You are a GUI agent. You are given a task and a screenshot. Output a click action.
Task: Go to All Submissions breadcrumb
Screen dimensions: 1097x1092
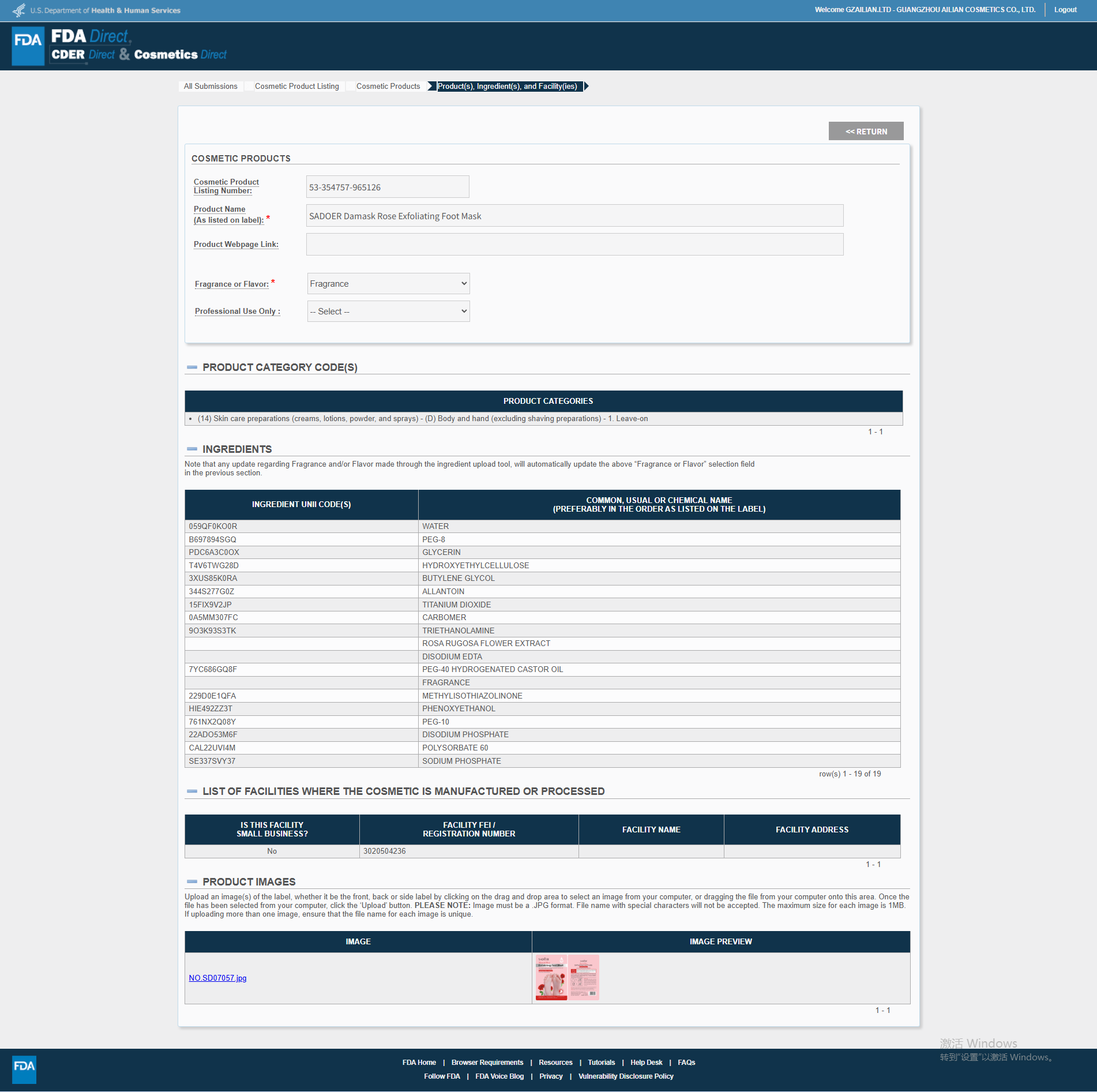[x=211, y=87]
